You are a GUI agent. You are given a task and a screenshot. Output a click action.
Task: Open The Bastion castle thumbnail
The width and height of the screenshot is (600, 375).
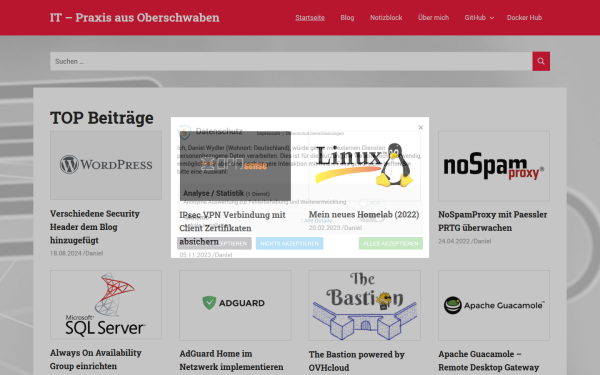click(x=364, y=305)
